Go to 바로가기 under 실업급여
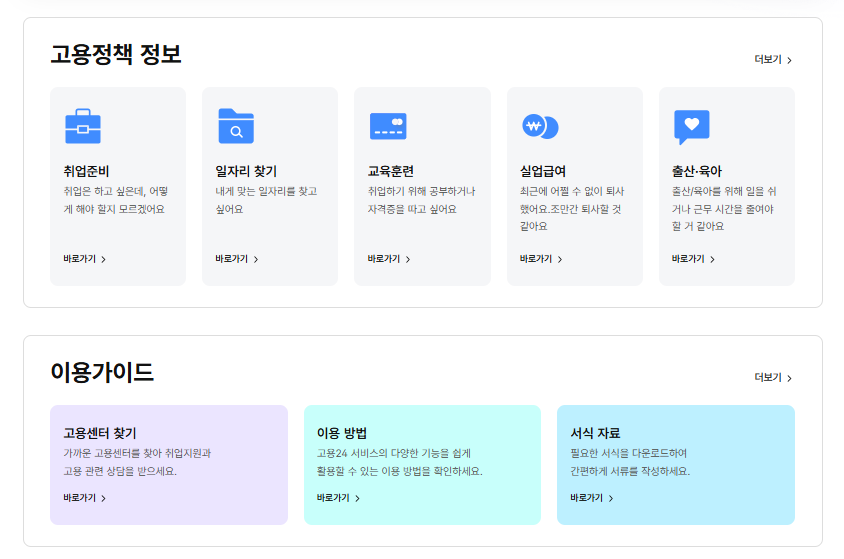844x559 pixels. coord(541,259)
